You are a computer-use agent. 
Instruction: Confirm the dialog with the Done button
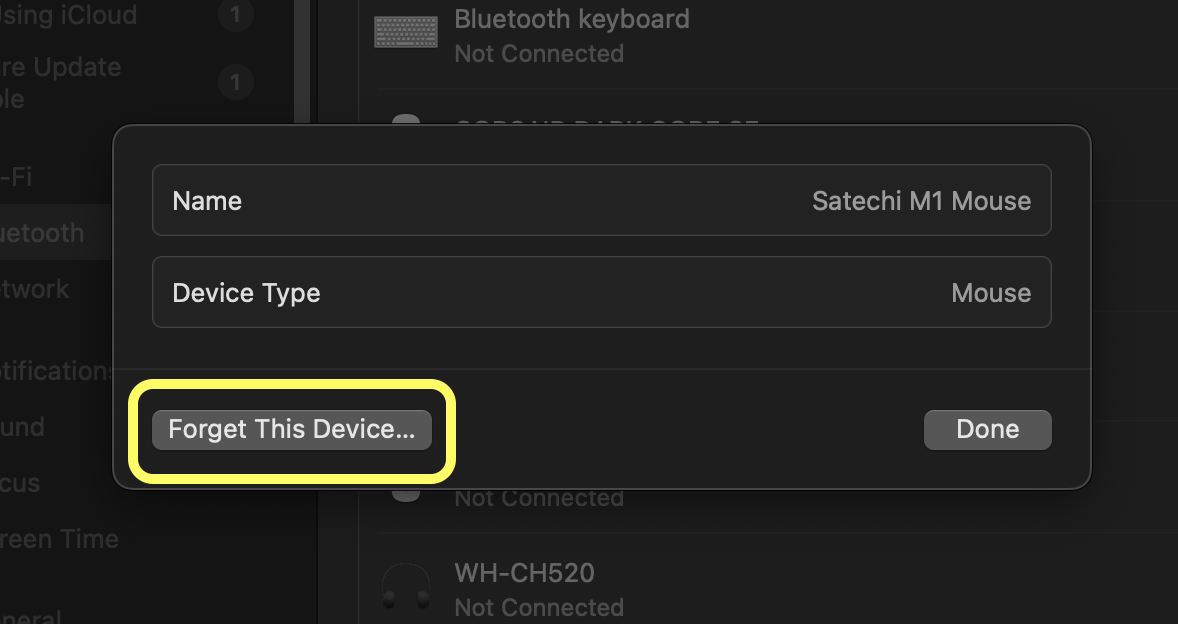987,430
